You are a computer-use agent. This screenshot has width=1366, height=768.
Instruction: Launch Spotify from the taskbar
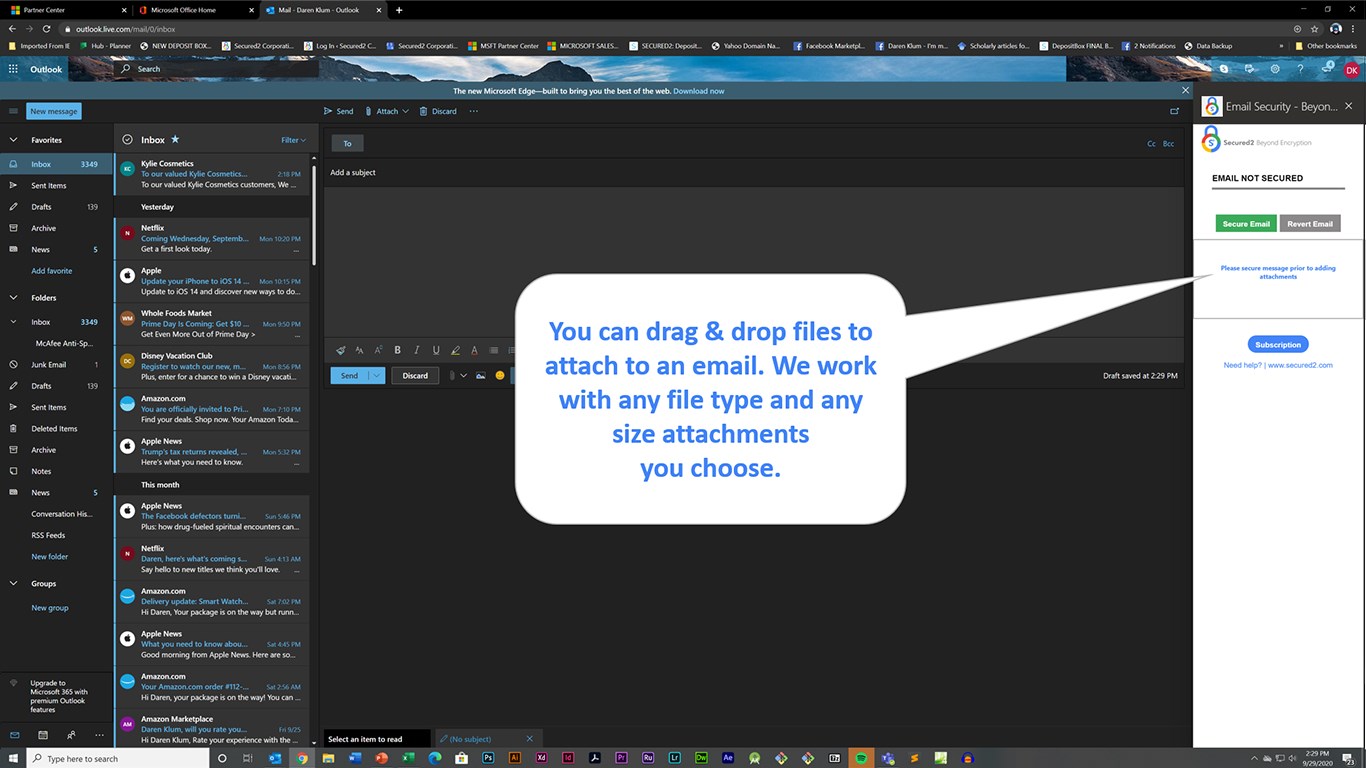(x=861, y=758)
